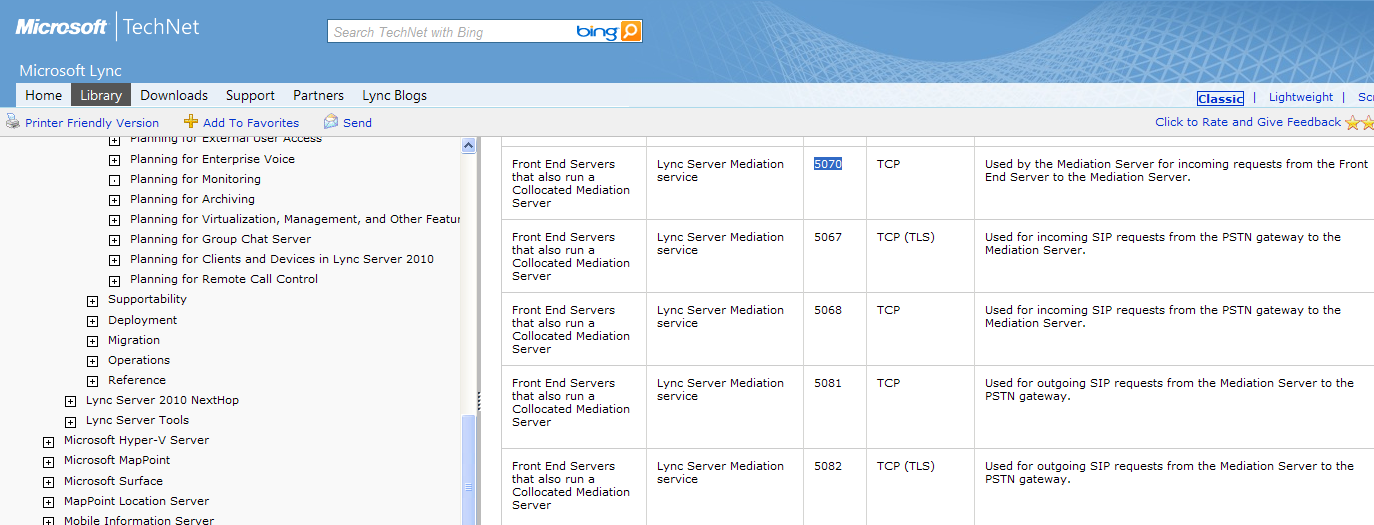Click the envelope icon beside Send
Image resolution: width=1374 pixels, height=525 pixels.
(x=331, y=122)
